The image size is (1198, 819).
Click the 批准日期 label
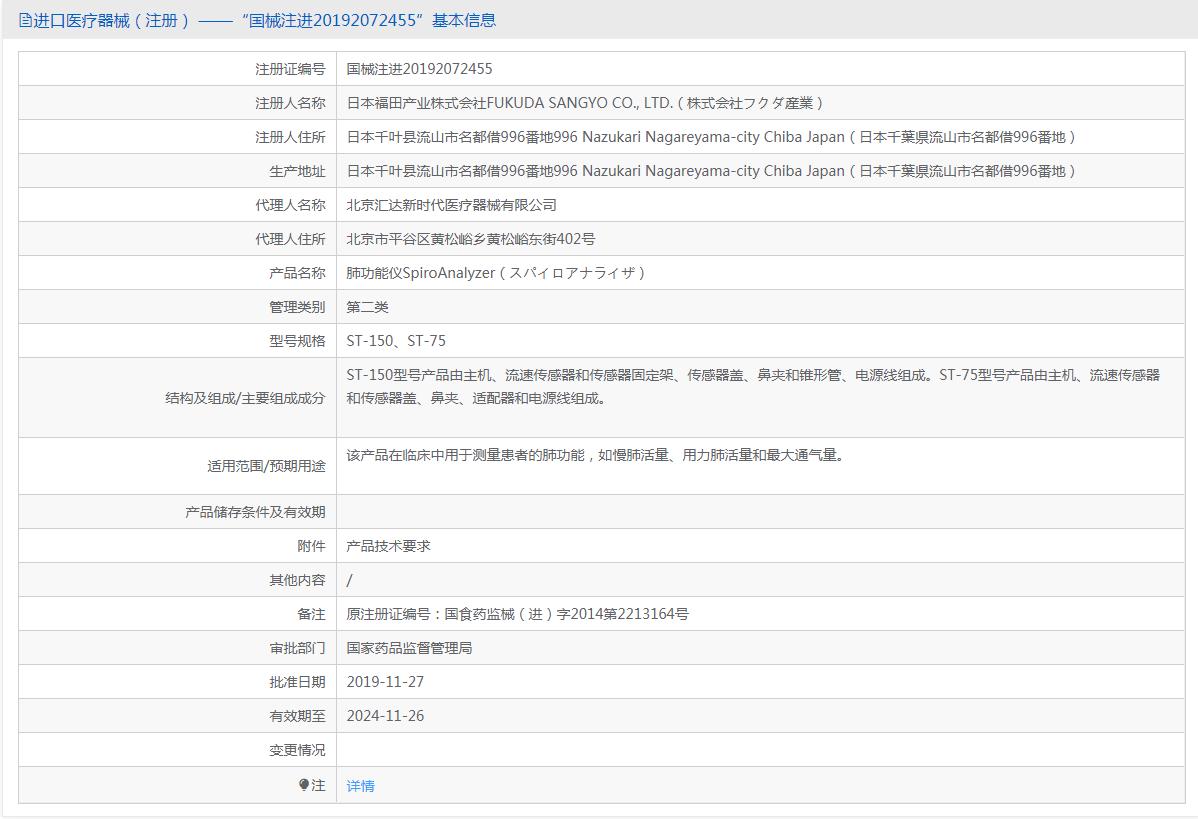pyautogui.click(x=296, y=682)
